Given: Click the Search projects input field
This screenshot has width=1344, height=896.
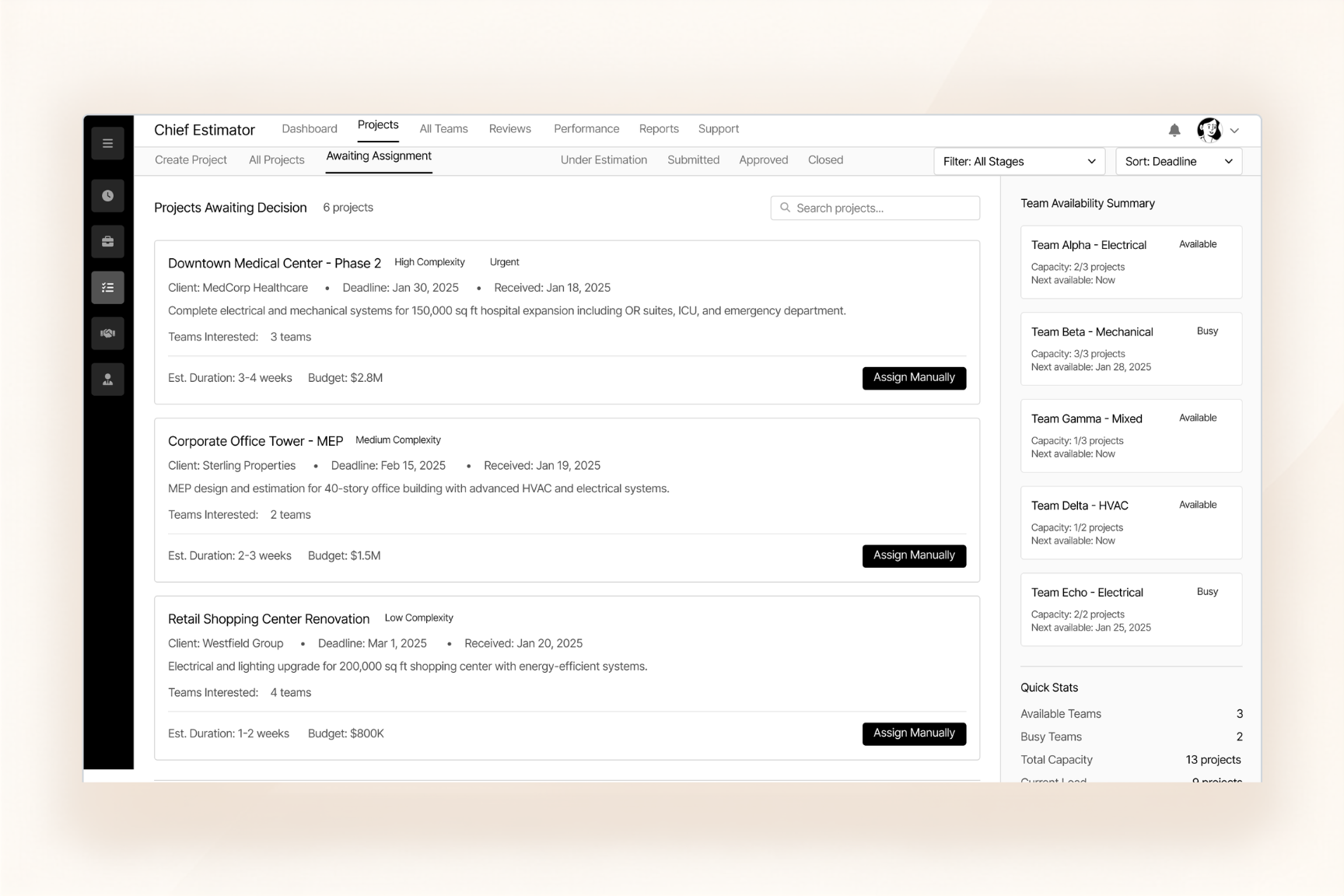Looking at the screenshot, I should [x=875, y=208].
